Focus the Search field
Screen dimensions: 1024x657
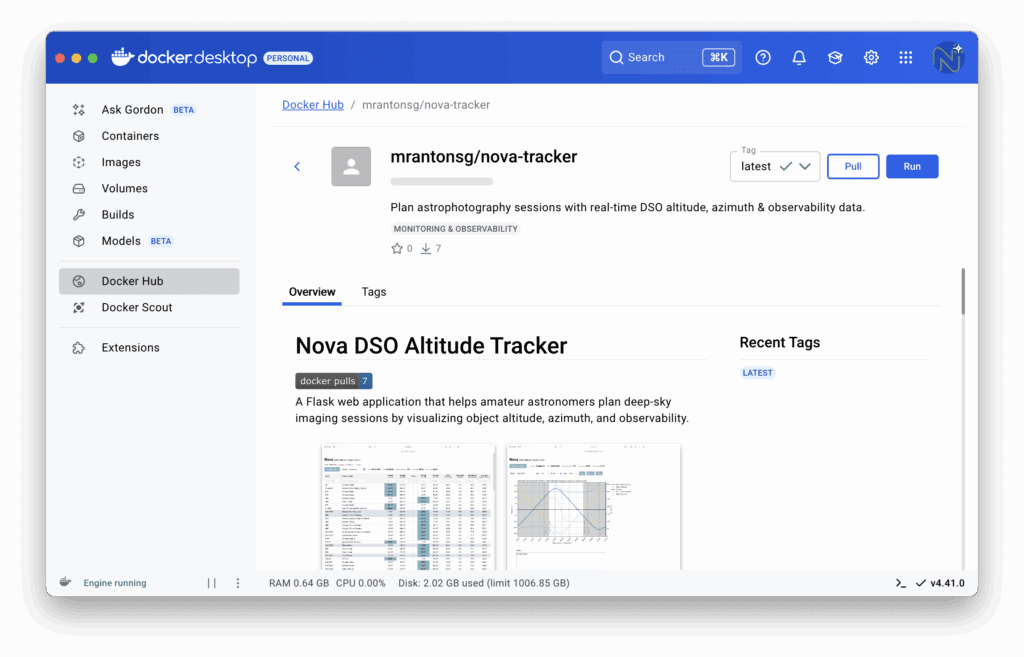point(671,57)
